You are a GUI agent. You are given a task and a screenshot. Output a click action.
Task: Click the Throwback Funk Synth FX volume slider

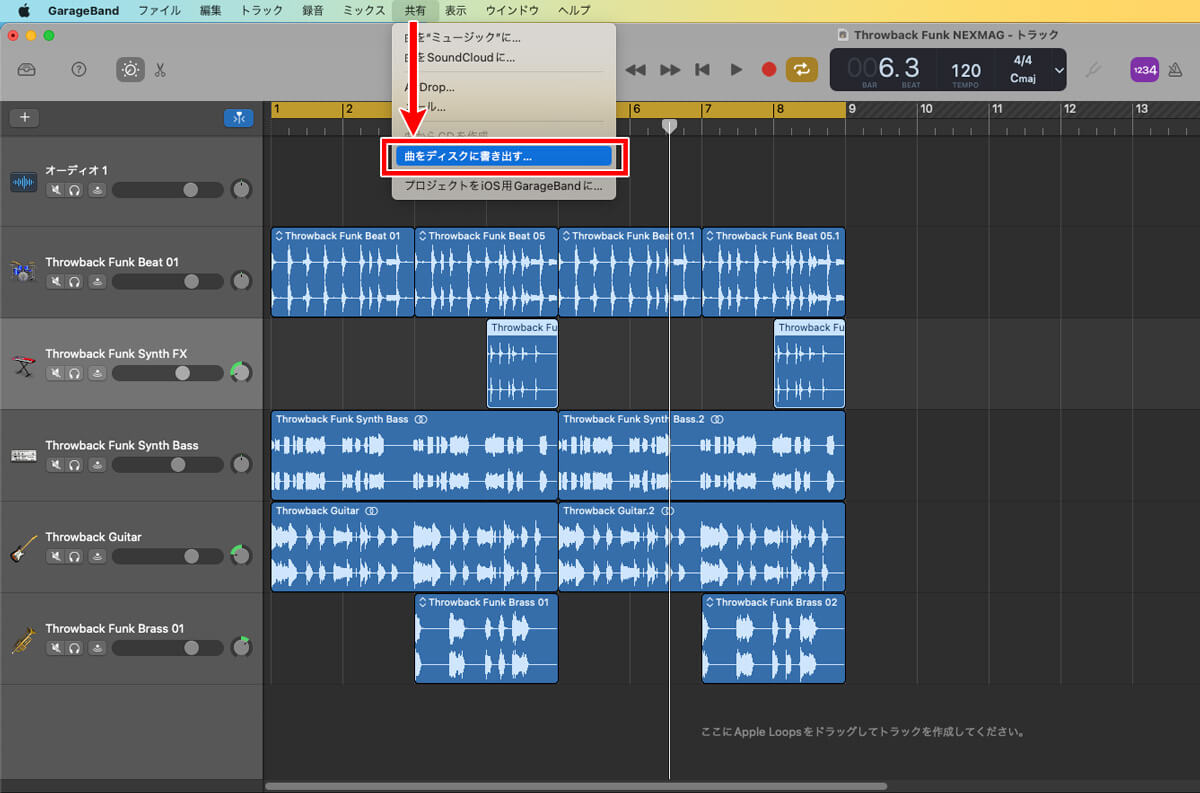[168, 373]
